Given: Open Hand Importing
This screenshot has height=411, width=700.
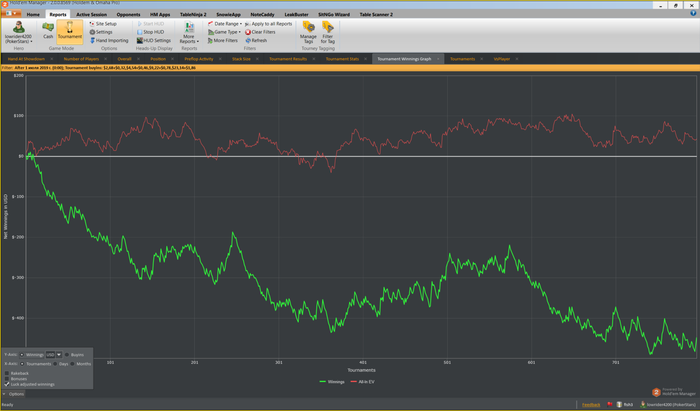Looking at the screenshot, I should click(109, 40).
